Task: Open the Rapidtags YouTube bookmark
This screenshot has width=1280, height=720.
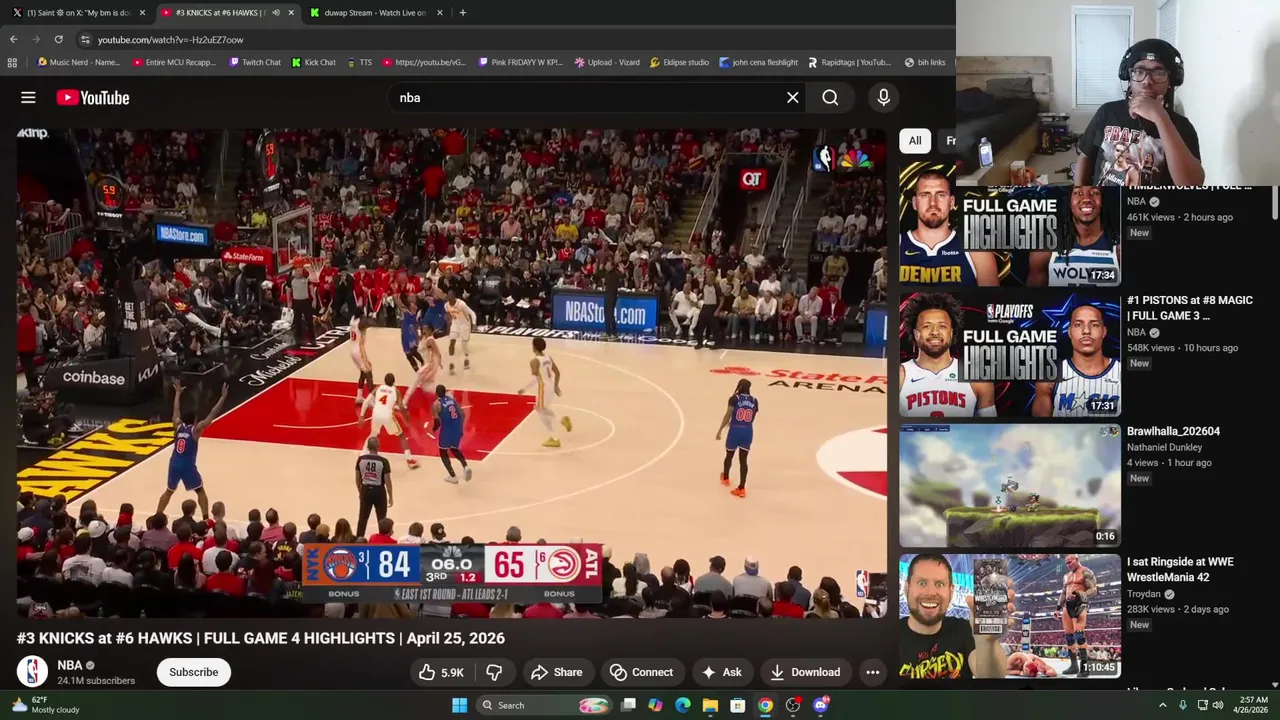Action: pos(849,62)
